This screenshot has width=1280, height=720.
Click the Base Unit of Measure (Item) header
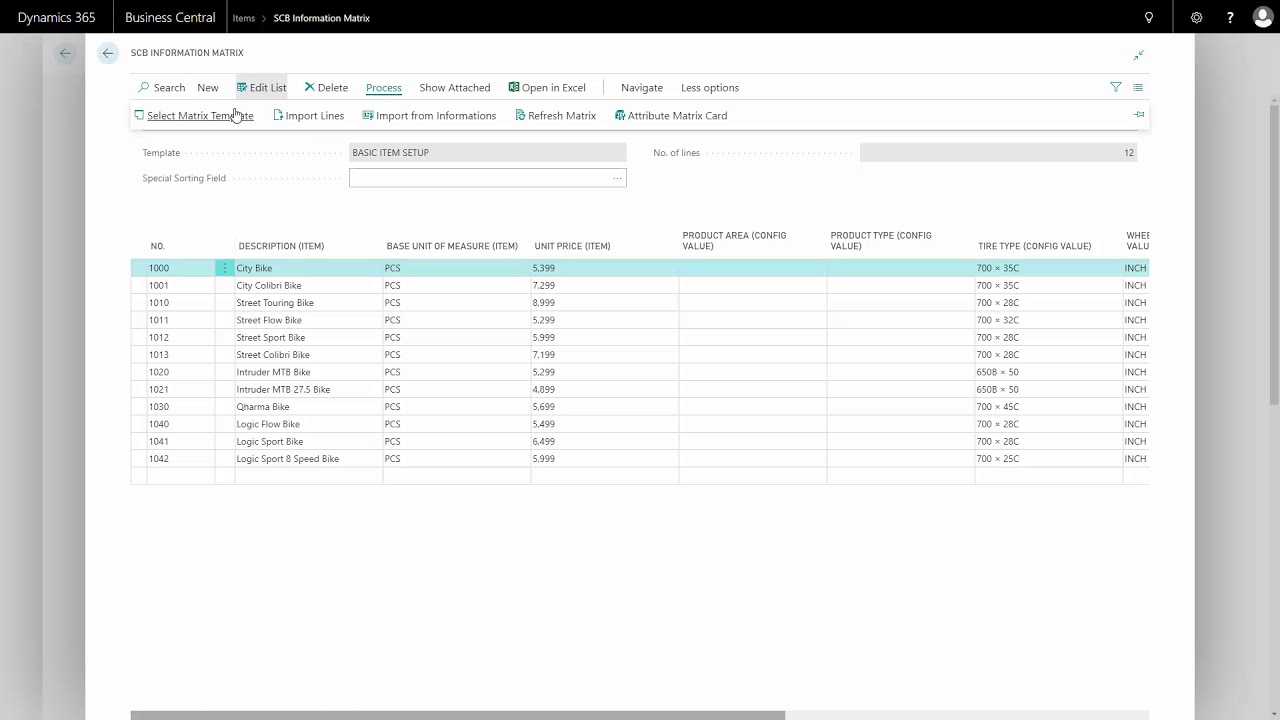tap(452, 246)
